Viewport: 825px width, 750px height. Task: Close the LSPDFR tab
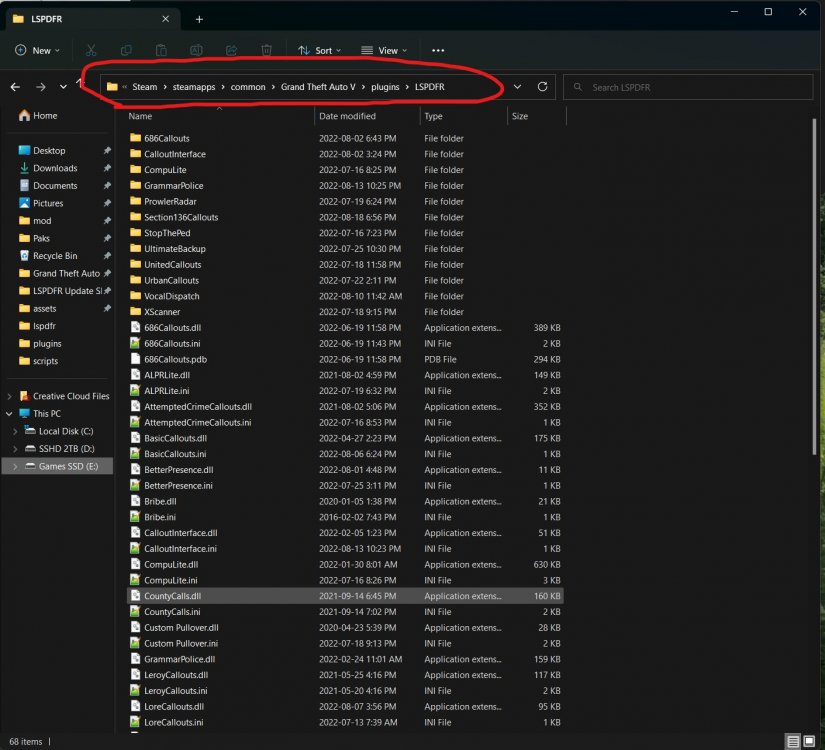[x=166, y=19]
